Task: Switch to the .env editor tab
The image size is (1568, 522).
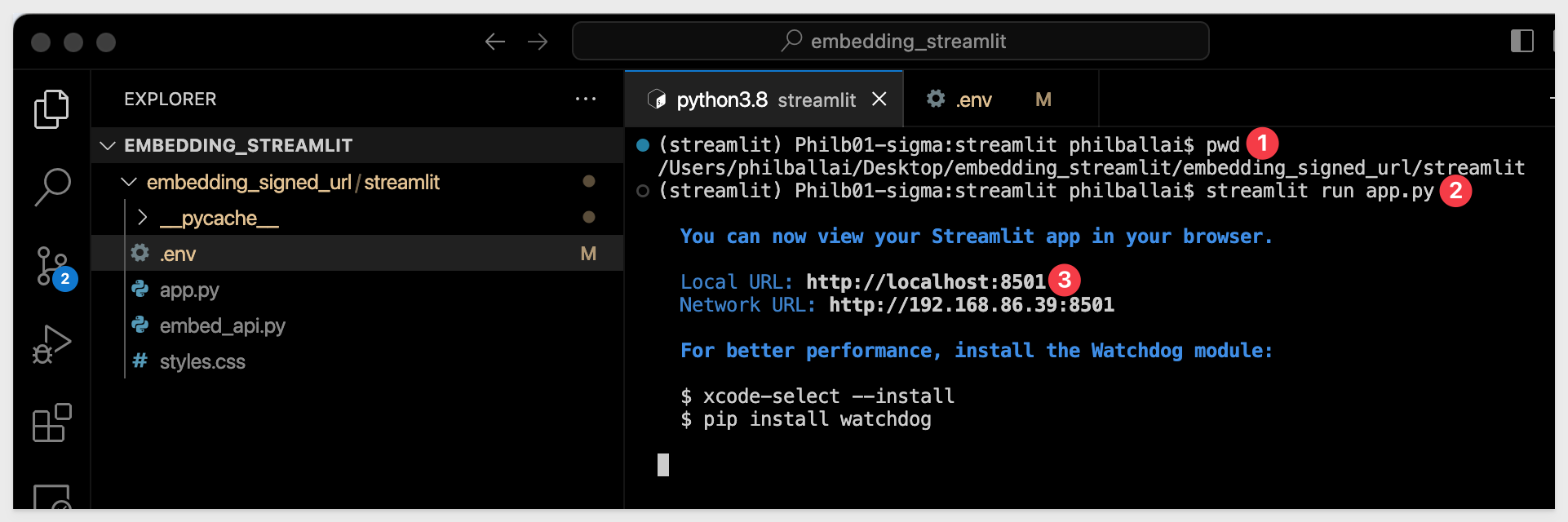Action: click(1001, 100)
